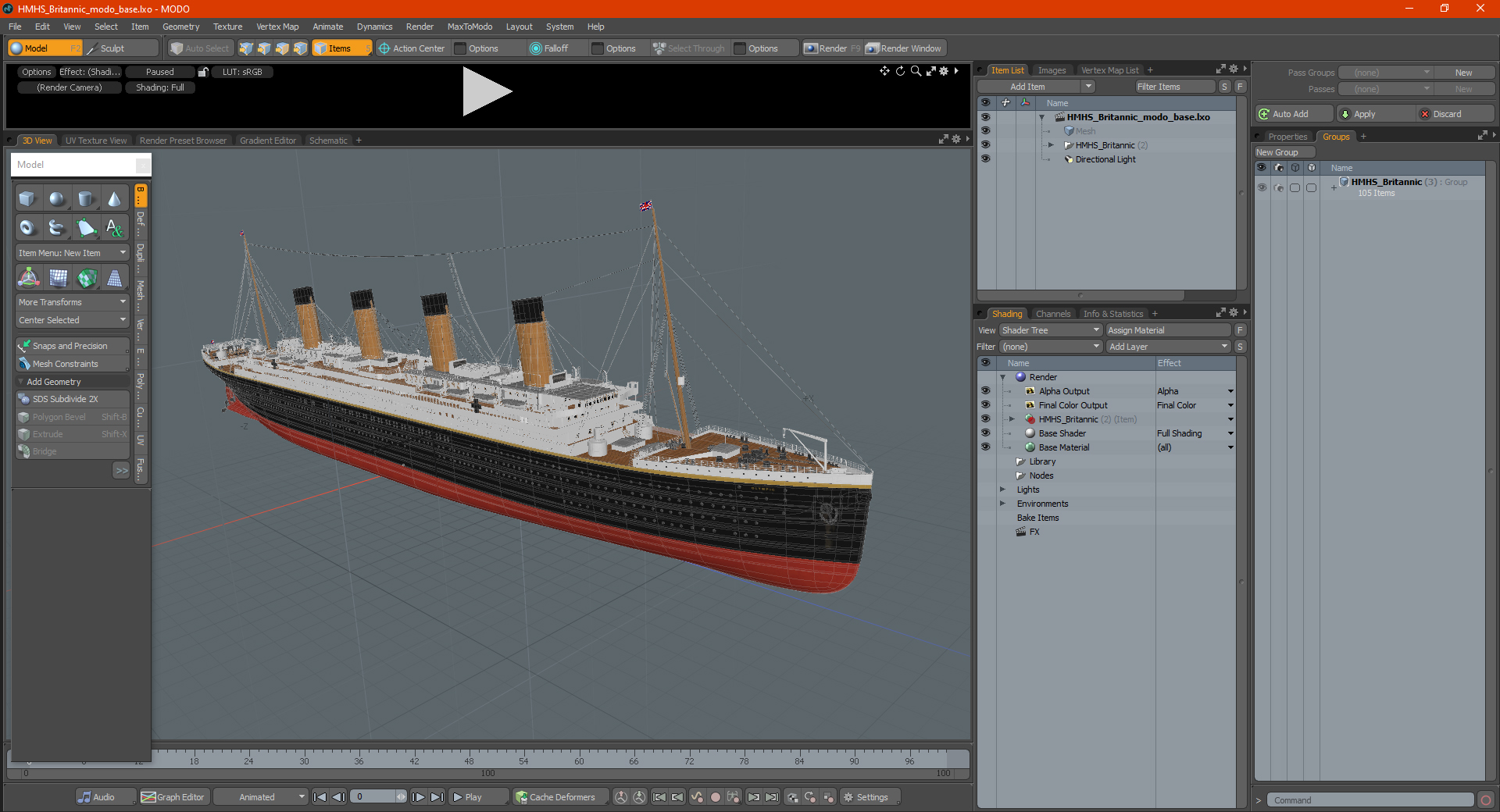Activate the Taper tool icon
Screen dimensions: 1500x812
click(x=115, y=278)
